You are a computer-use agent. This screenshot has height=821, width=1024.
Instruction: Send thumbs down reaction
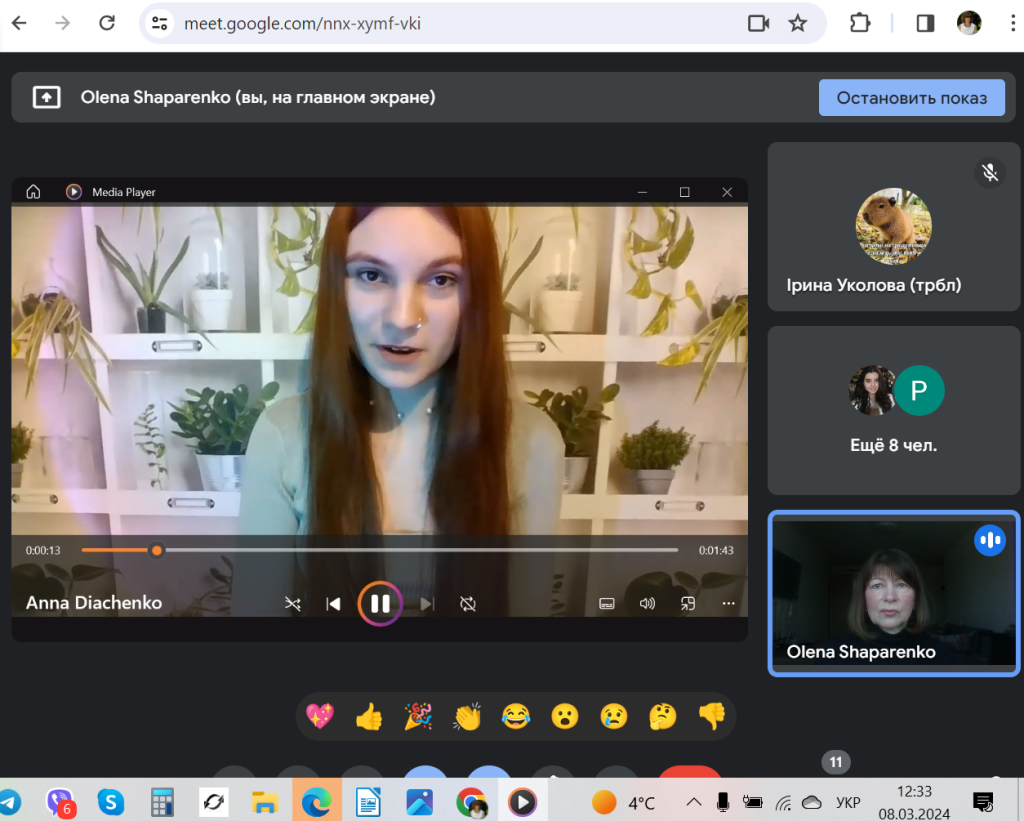point(712,716)
